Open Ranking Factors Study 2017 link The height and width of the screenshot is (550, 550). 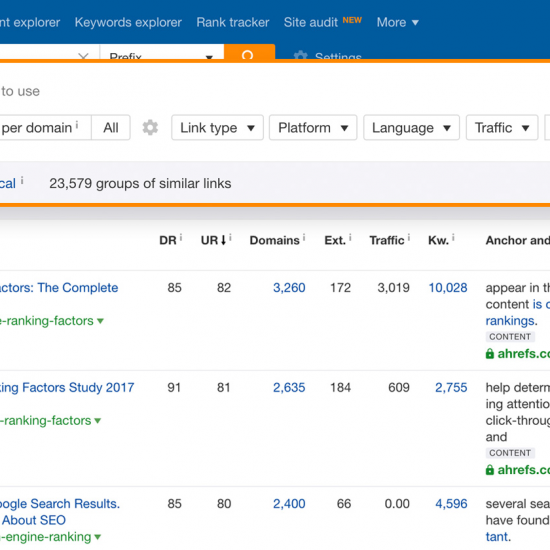(x=67, y=387)
